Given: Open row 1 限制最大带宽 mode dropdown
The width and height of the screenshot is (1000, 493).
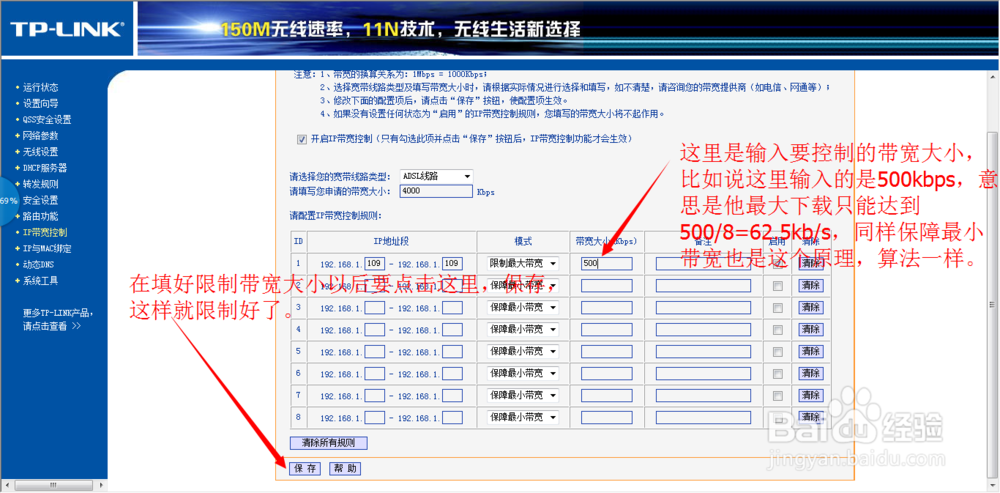Looking at the screenshot, I should [x=523, y=263].
